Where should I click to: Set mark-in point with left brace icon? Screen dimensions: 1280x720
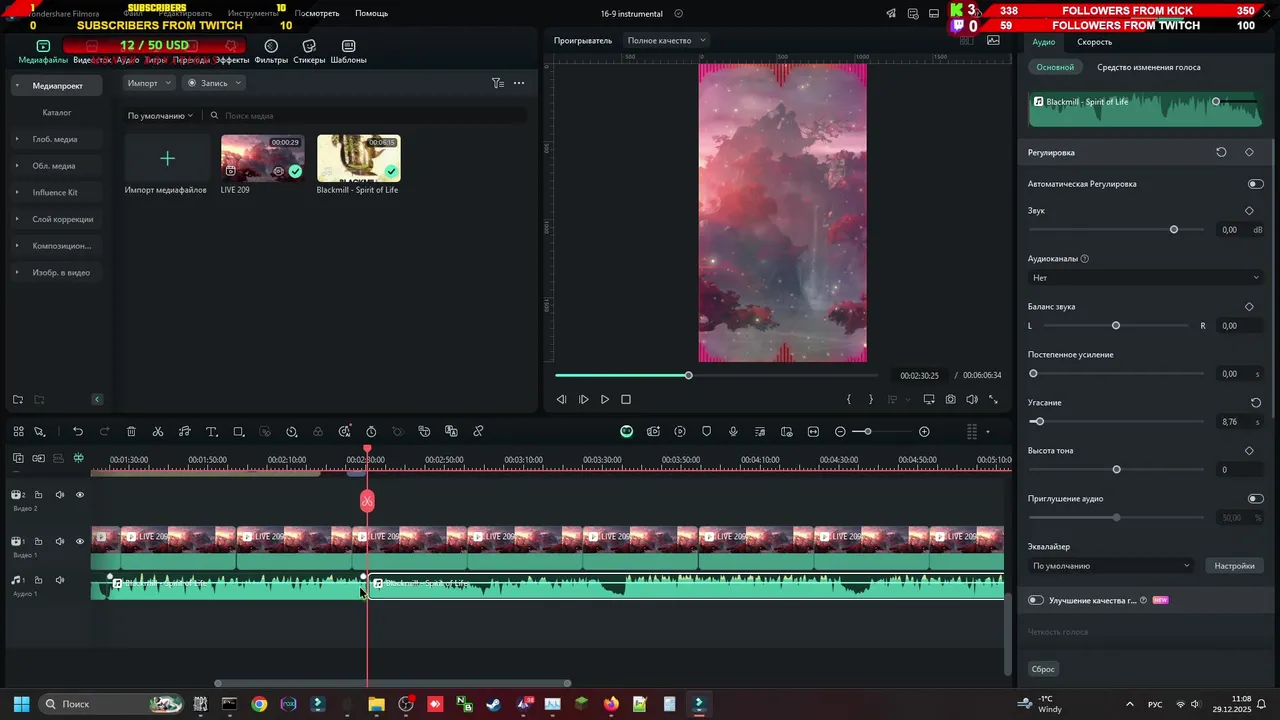849,399
